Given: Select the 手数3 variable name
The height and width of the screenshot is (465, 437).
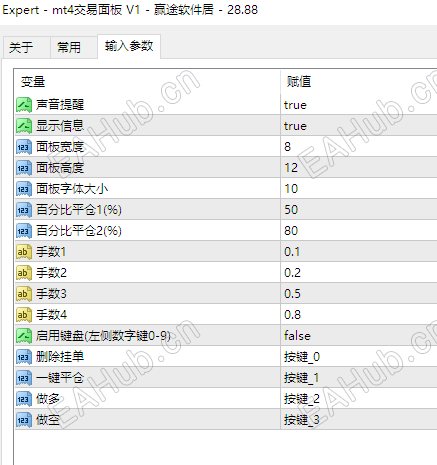Looking at the screenshot, I should pos(51,294).
